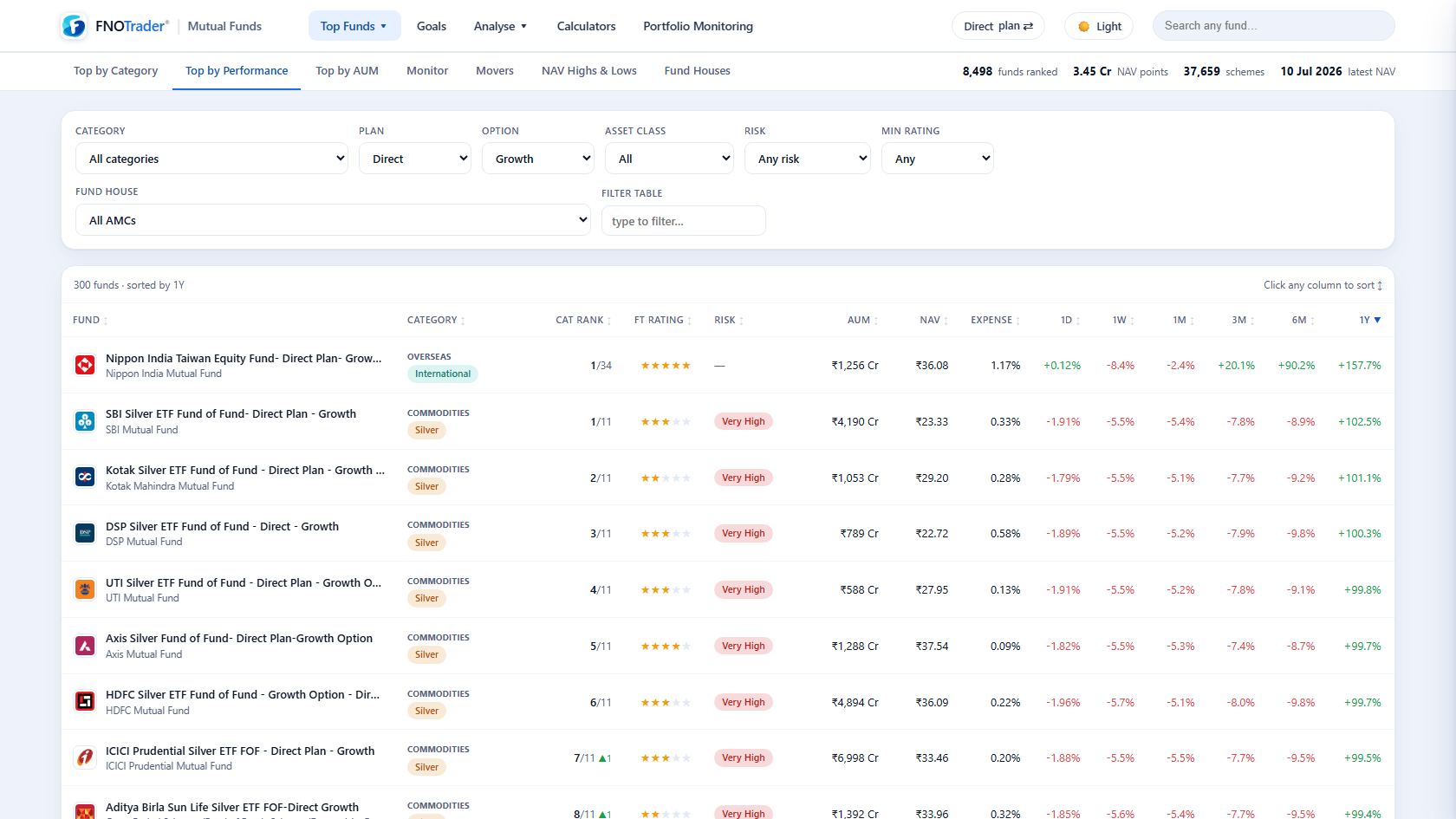Screen dimensions: 1456x819
Task: Sort table by RISK column
Action: tap(729, 320)
